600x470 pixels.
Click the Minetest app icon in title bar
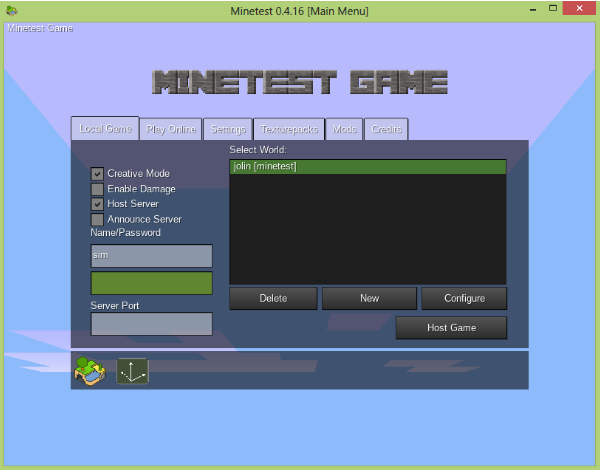[12, 10]
